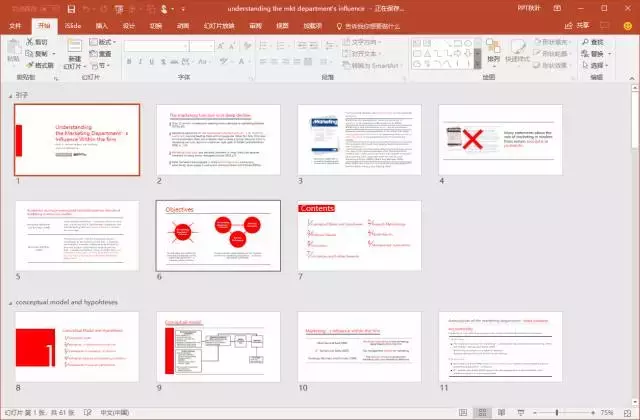The width and height of the screenshot is (640, 420).
Task: Save the presentation with the floppy-disk icon
Action: pyautogui.click(x=71, y=9)
